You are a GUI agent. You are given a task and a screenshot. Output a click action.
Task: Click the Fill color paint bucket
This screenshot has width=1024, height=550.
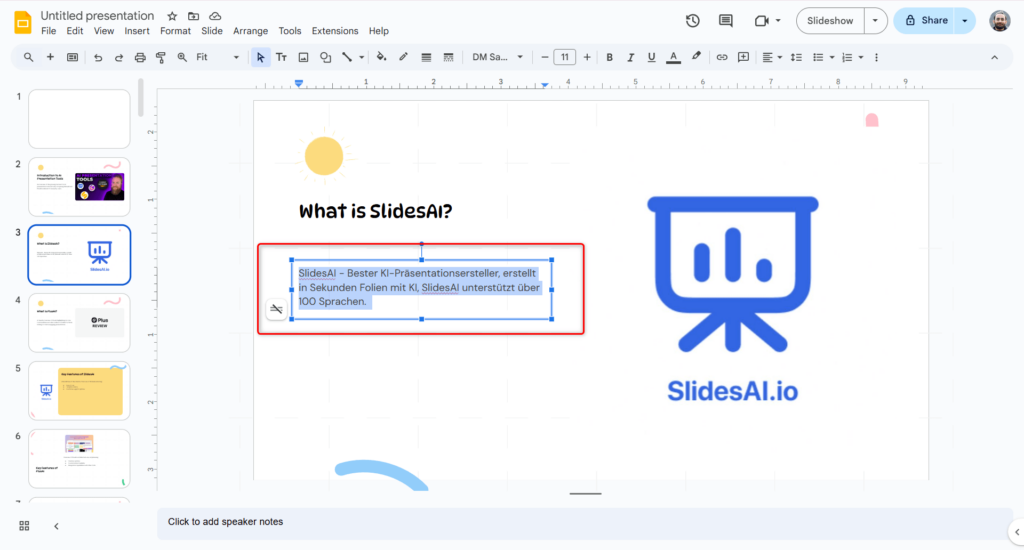coord(381,57)
